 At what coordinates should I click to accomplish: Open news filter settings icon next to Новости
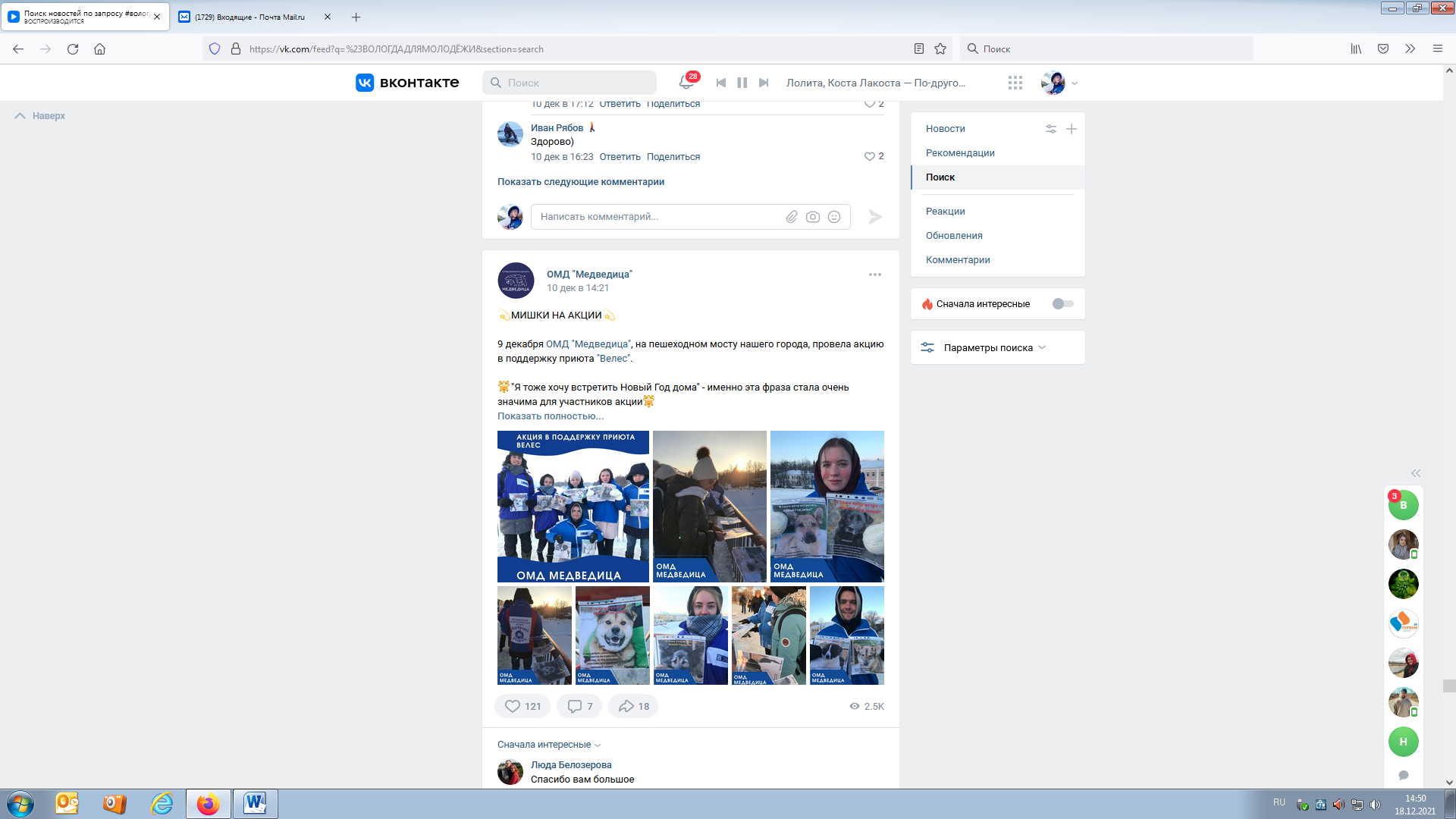(1051, 129)
